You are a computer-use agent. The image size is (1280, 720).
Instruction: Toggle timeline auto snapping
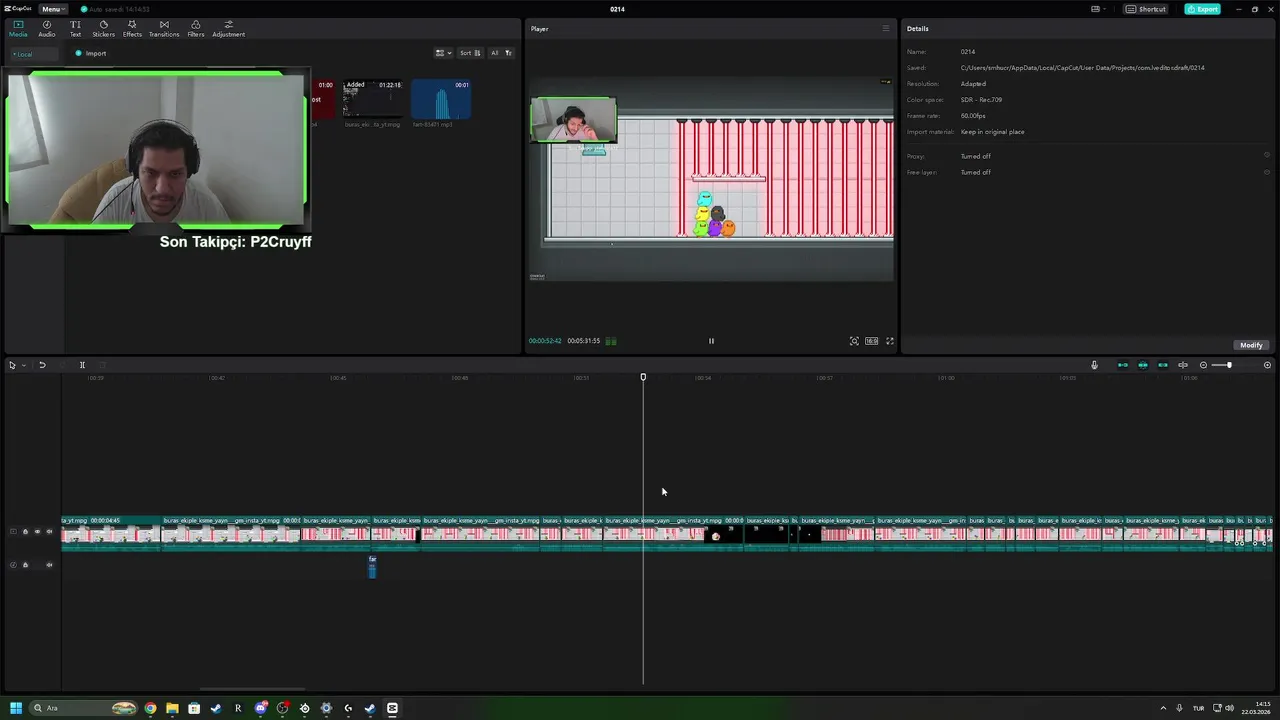(x=1142, y=365)
